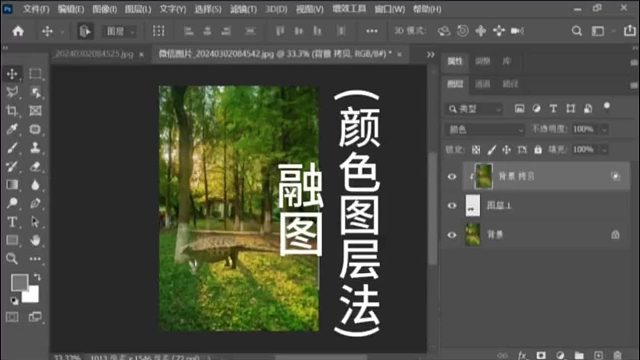Select the Brush tool
The height and width of the screenshot is (360, 640).
pyautogui.click(x=12, y=148)
